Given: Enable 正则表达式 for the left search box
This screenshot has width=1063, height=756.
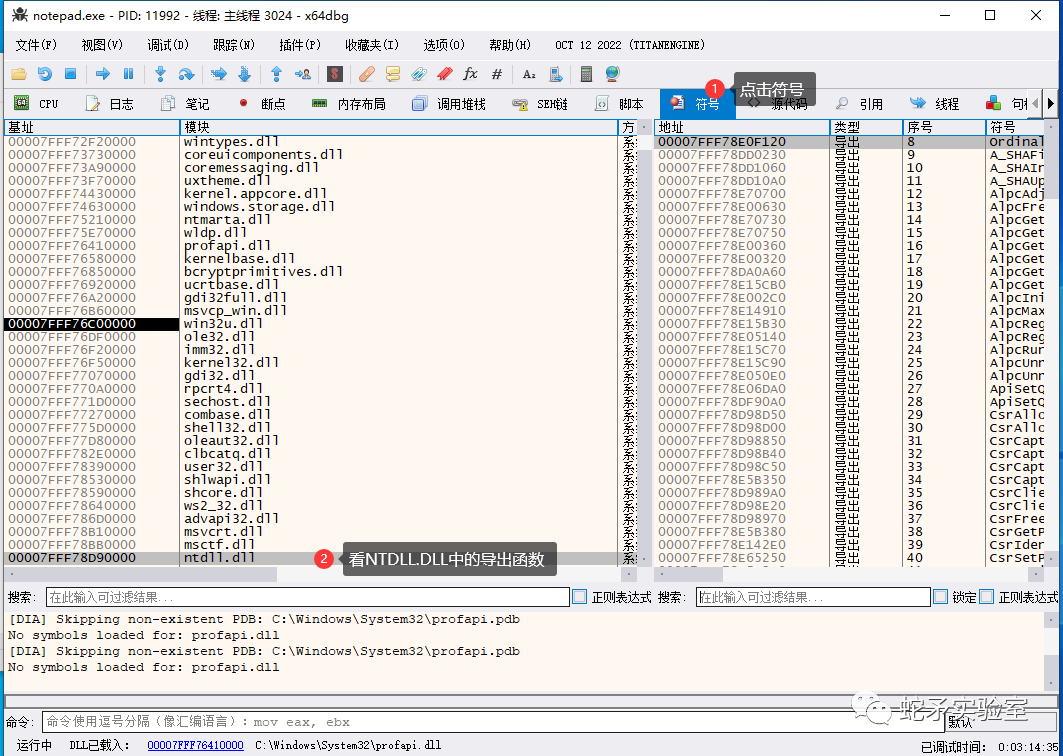Looking at the screenshot, I should coord(577,596).
